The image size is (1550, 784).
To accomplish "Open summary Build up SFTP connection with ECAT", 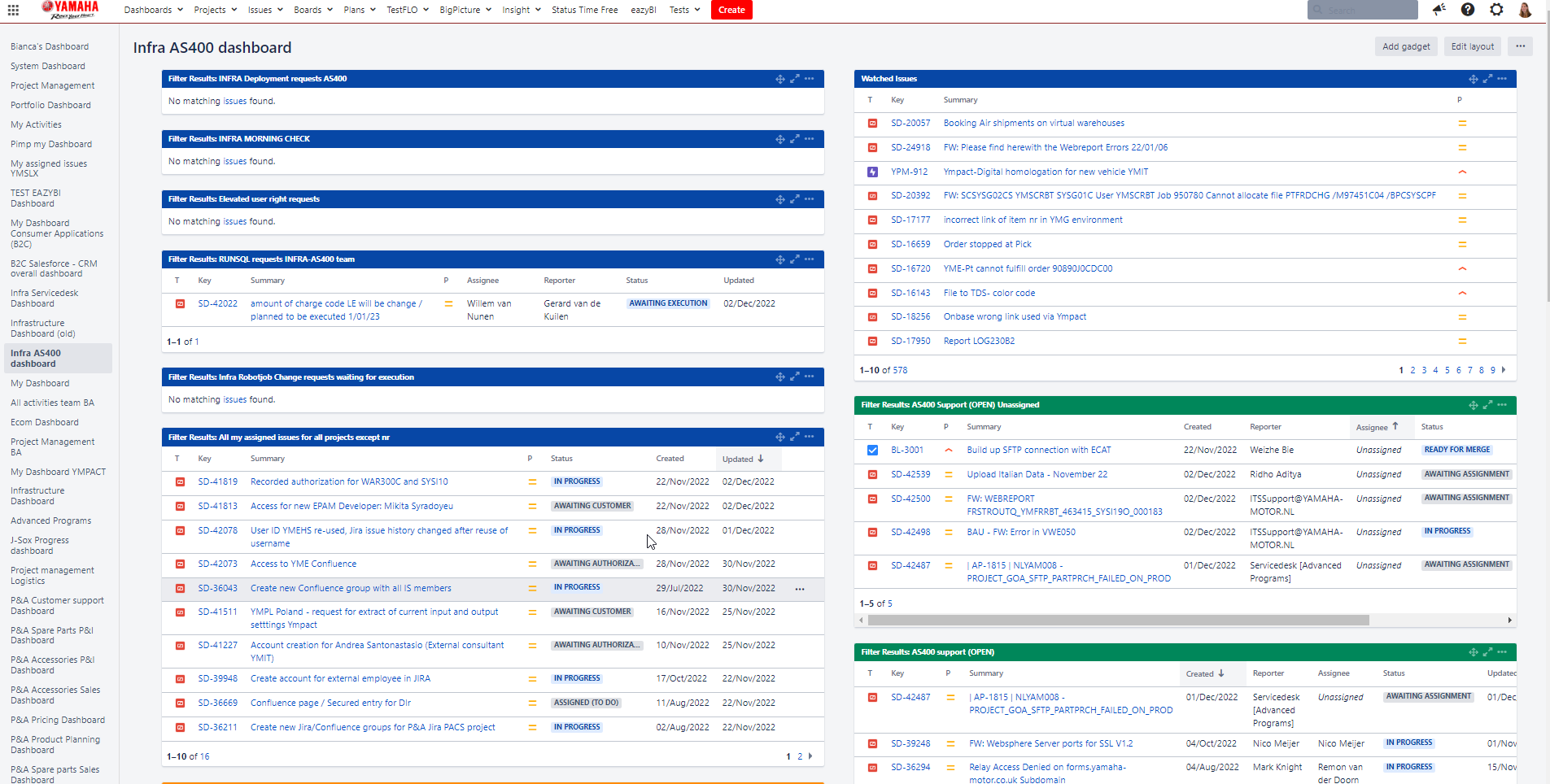I will click(1038, 450).
